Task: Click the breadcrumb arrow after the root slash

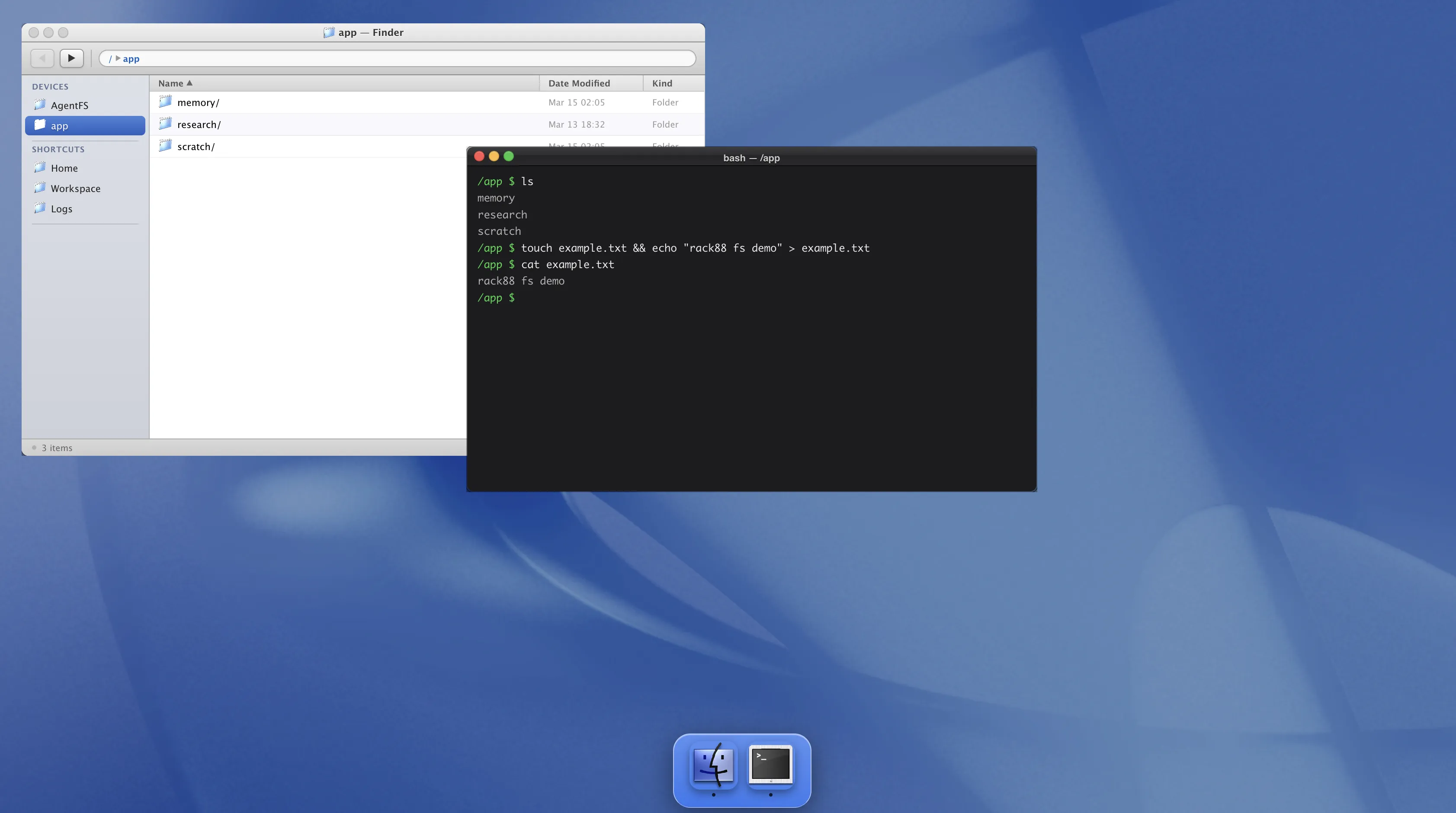Action: coord(118,58)
